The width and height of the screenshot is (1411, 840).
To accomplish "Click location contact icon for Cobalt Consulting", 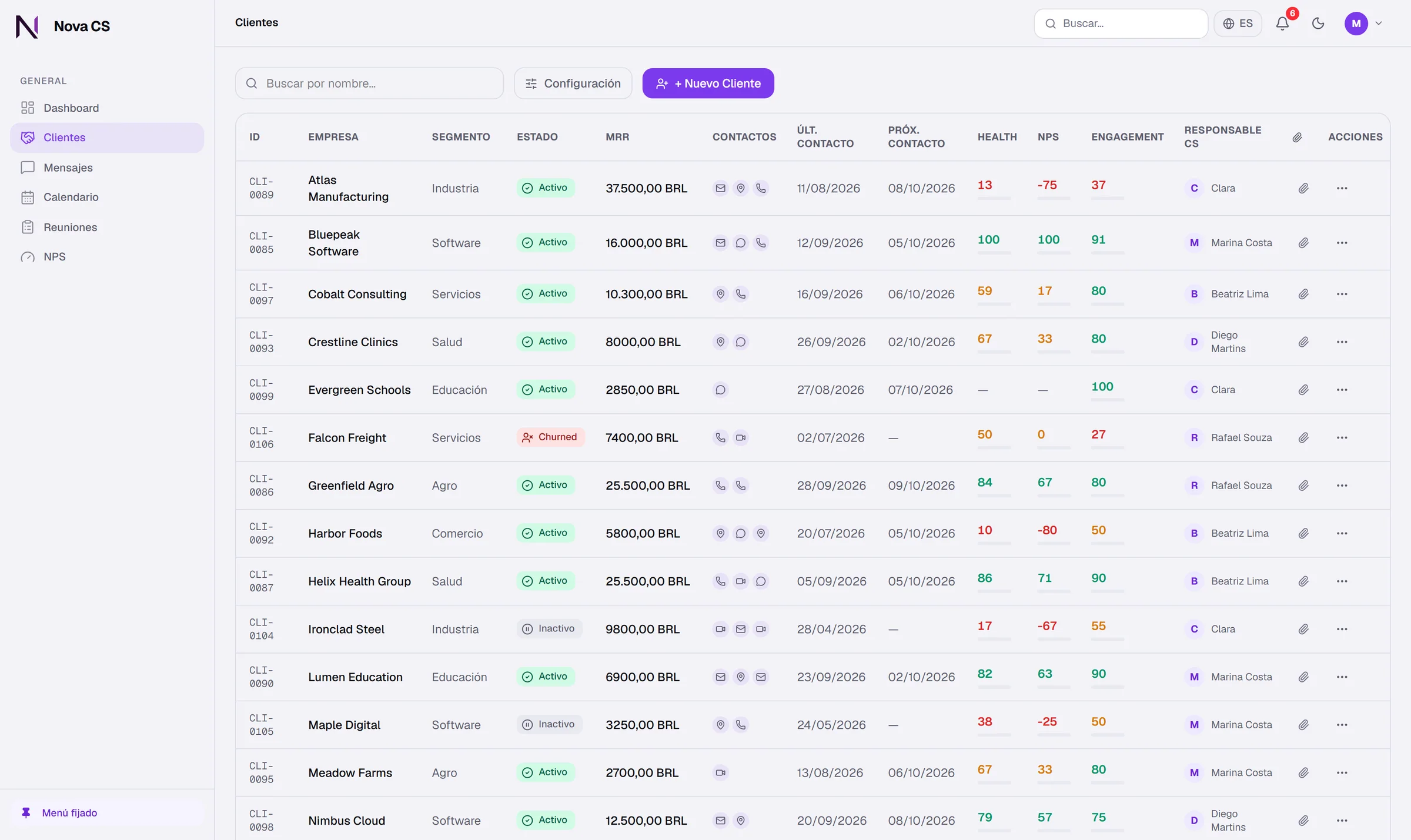I will click(x=720, y=294).
